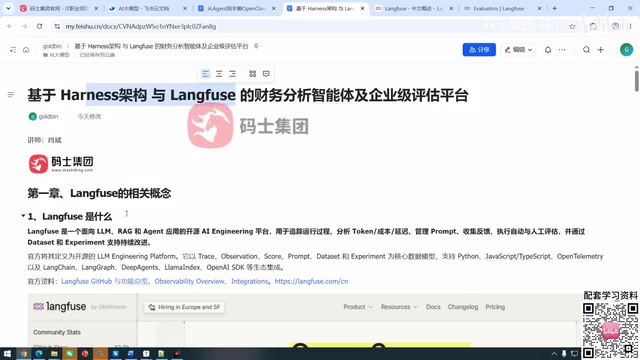640x360 pixels.
Task: Click the blue 分享 share button
Action: click(479, 49)
